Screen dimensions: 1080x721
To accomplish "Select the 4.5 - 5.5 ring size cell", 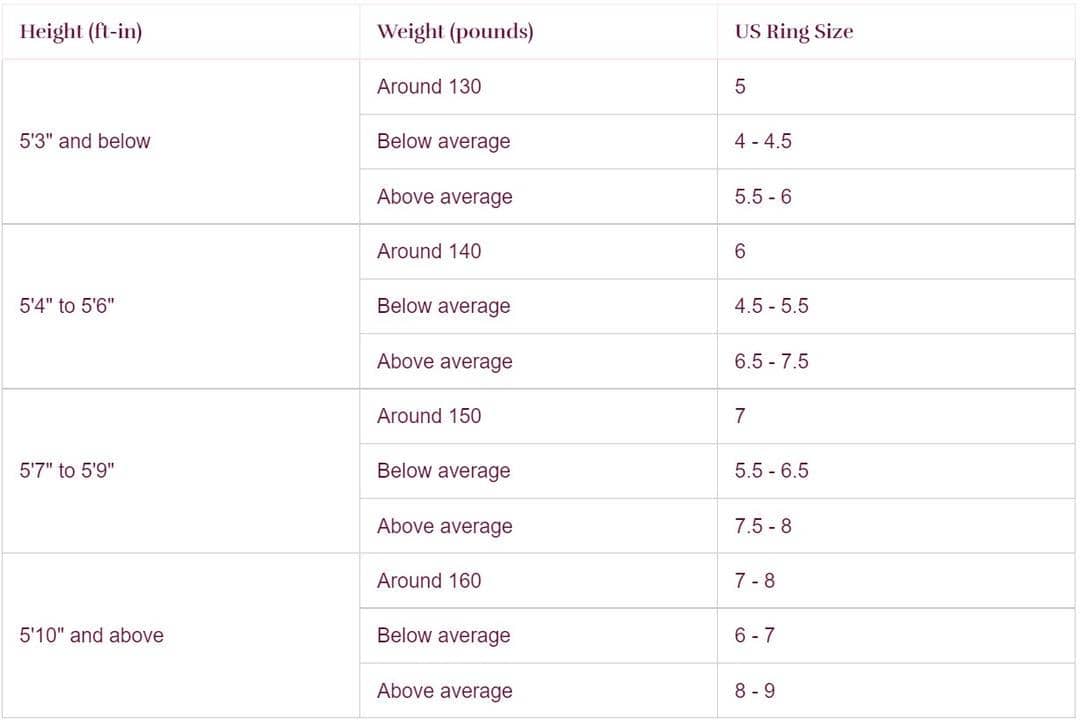I will point(771,307).
